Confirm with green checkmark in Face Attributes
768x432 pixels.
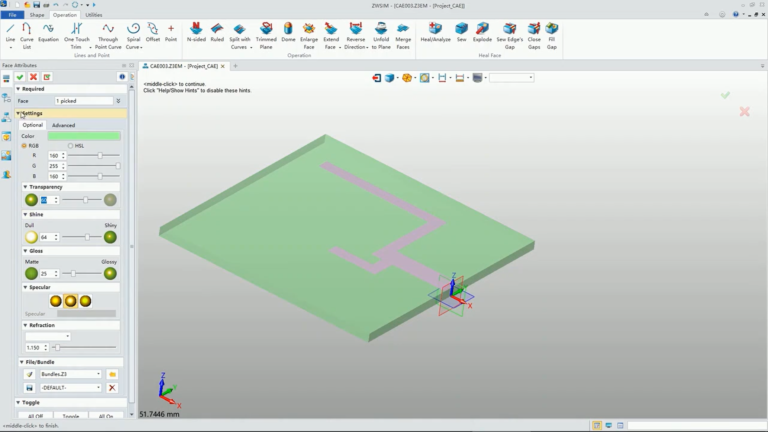[x=20, y=77]
